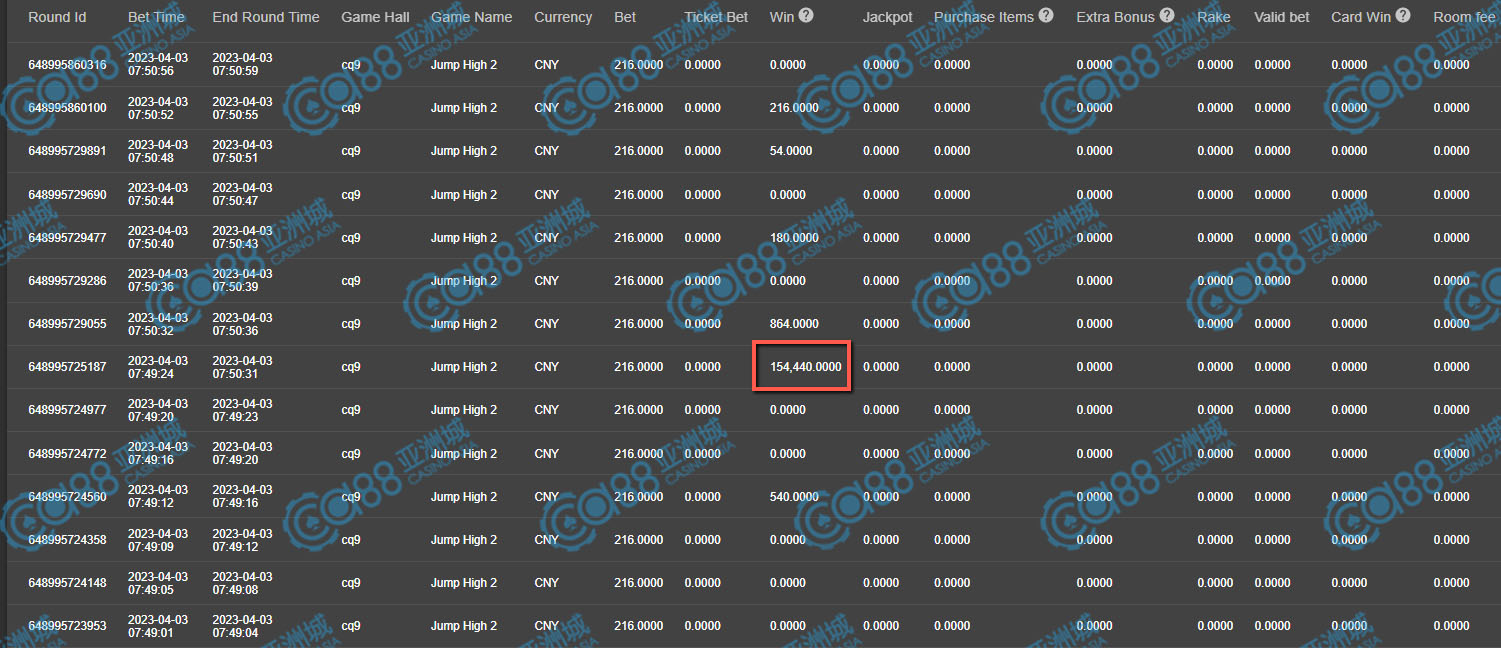Click the Bet Time column header
Screen dimensions: 1501x648
pos(156,17)
